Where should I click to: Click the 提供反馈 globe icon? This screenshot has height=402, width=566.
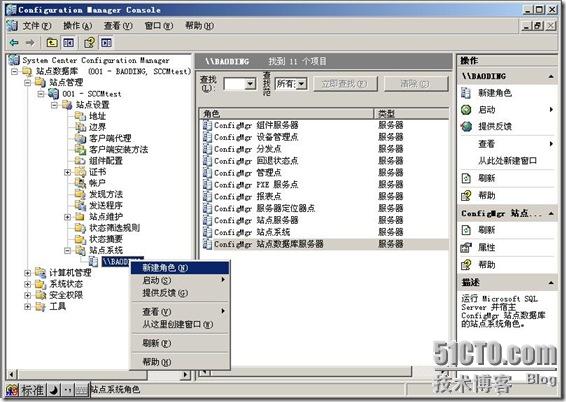tap(466, 126)
